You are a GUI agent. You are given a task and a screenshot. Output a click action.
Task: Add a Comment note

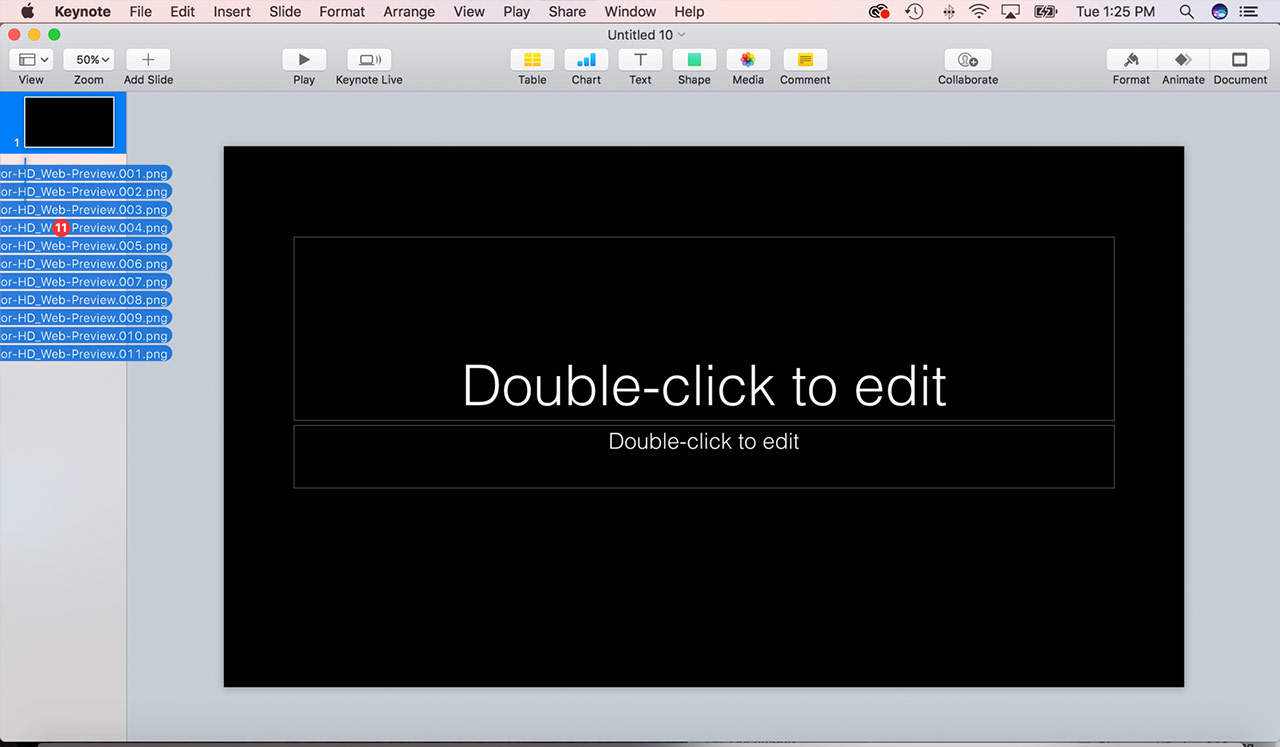805,60
